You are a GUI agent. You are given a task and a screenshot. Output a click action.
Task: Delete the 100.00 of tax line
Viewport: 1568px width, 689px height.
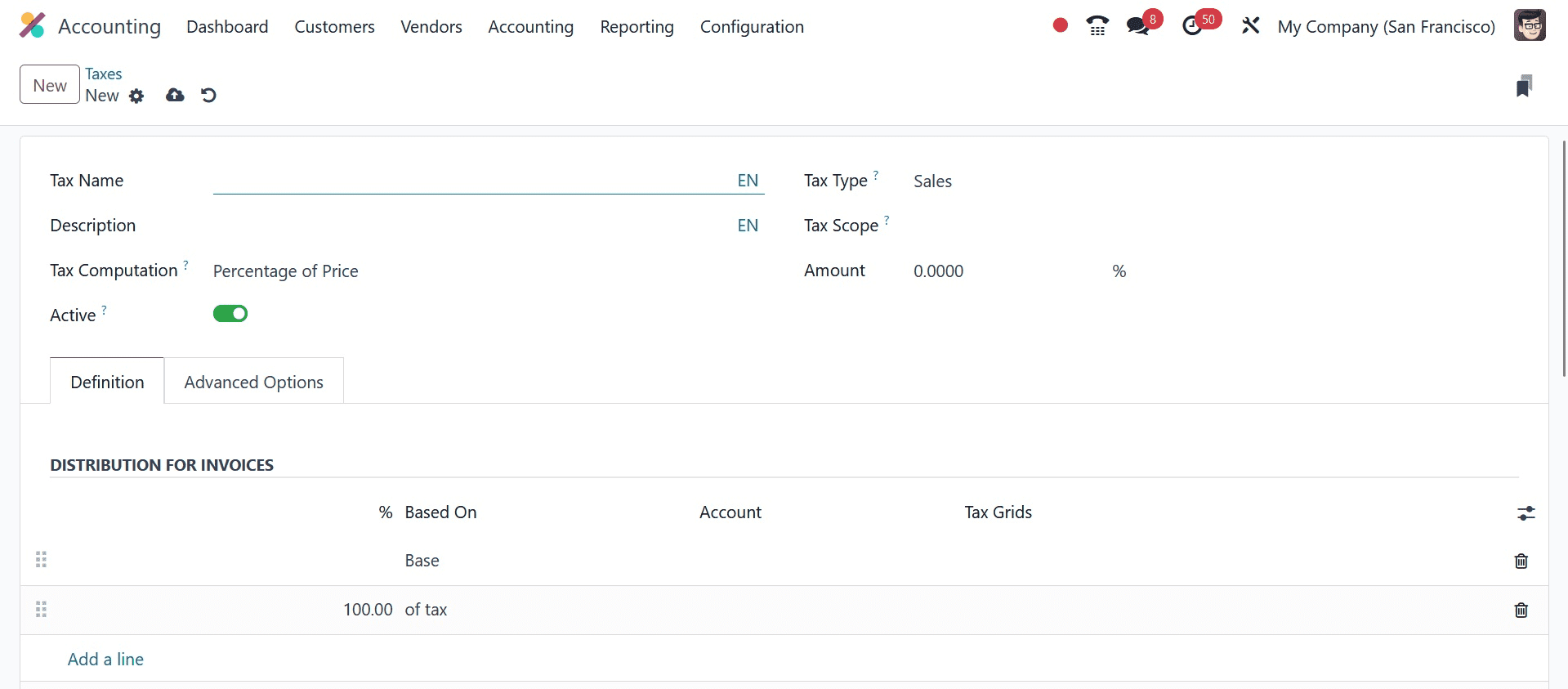click(x=1521, y=610)
